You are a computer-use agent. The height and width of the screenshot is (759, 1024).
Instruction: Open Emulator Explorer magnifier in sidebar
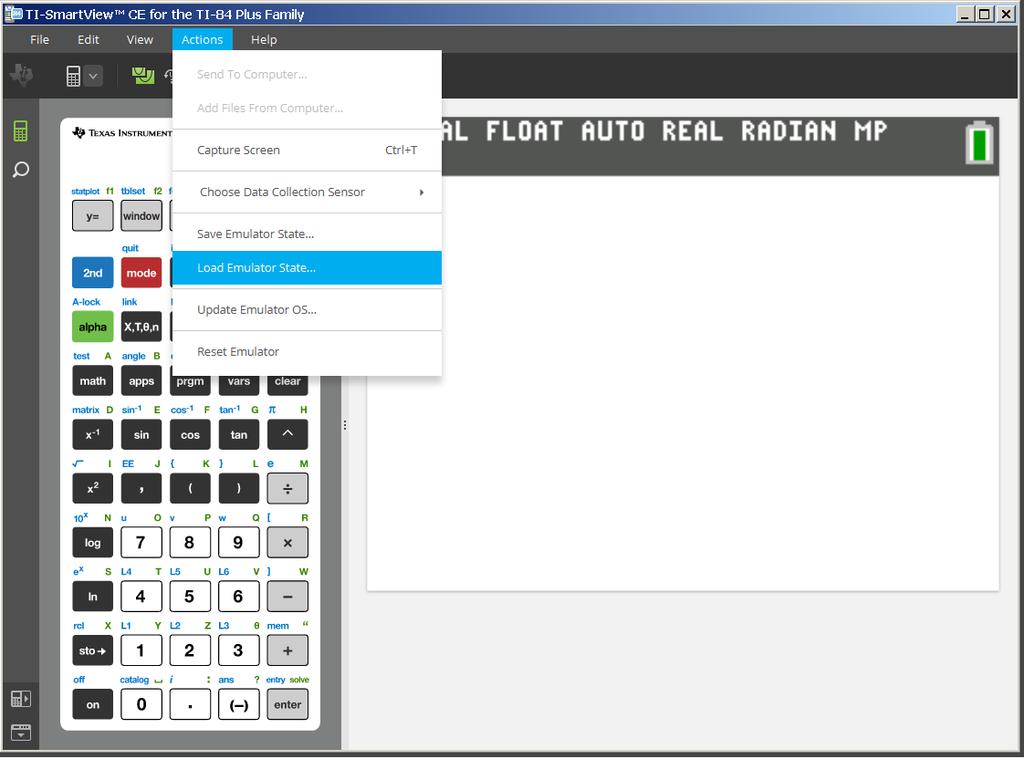tap(21, 170)
